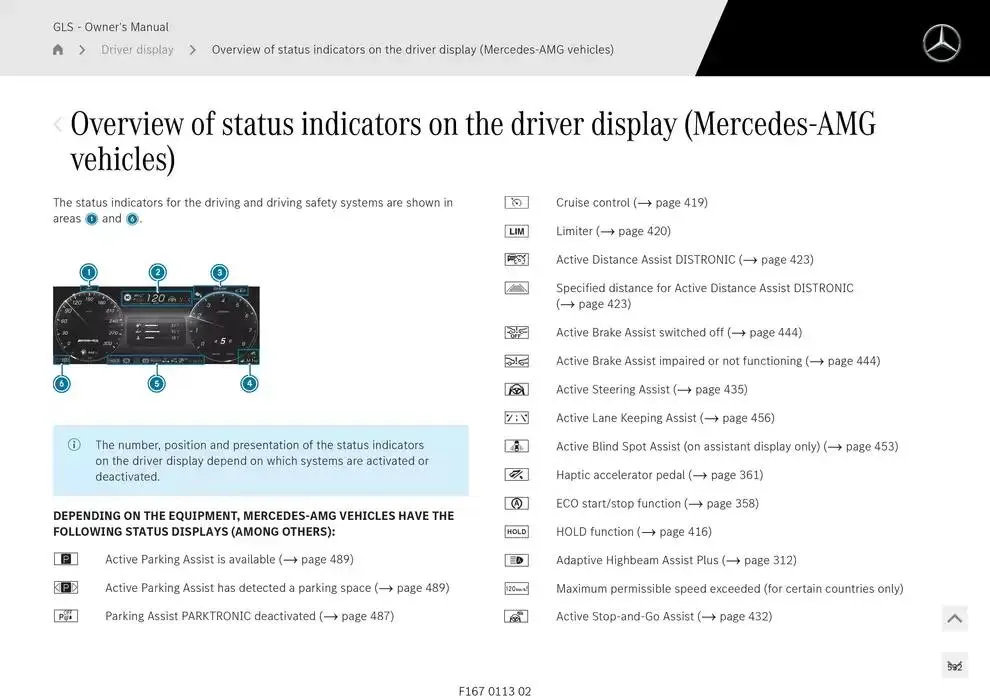
Task: Click the specified distance DISTRONIC icon
Action: [x=516, y=288]
